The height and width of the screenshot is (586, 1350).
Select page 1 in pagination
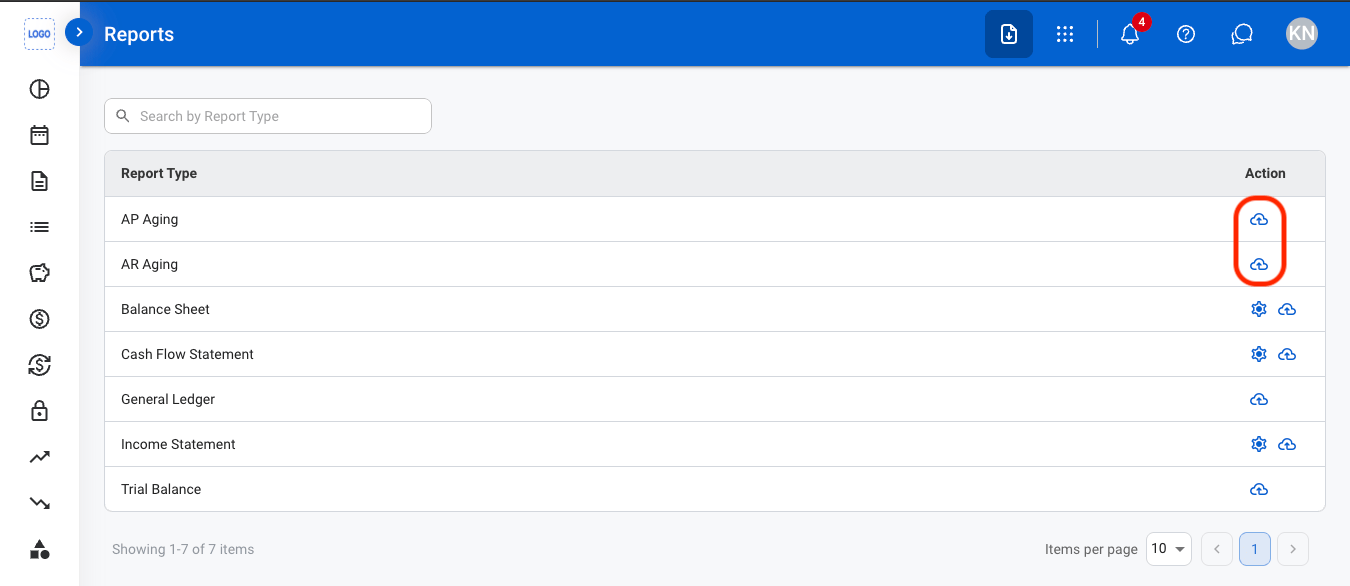(1255, 549)
